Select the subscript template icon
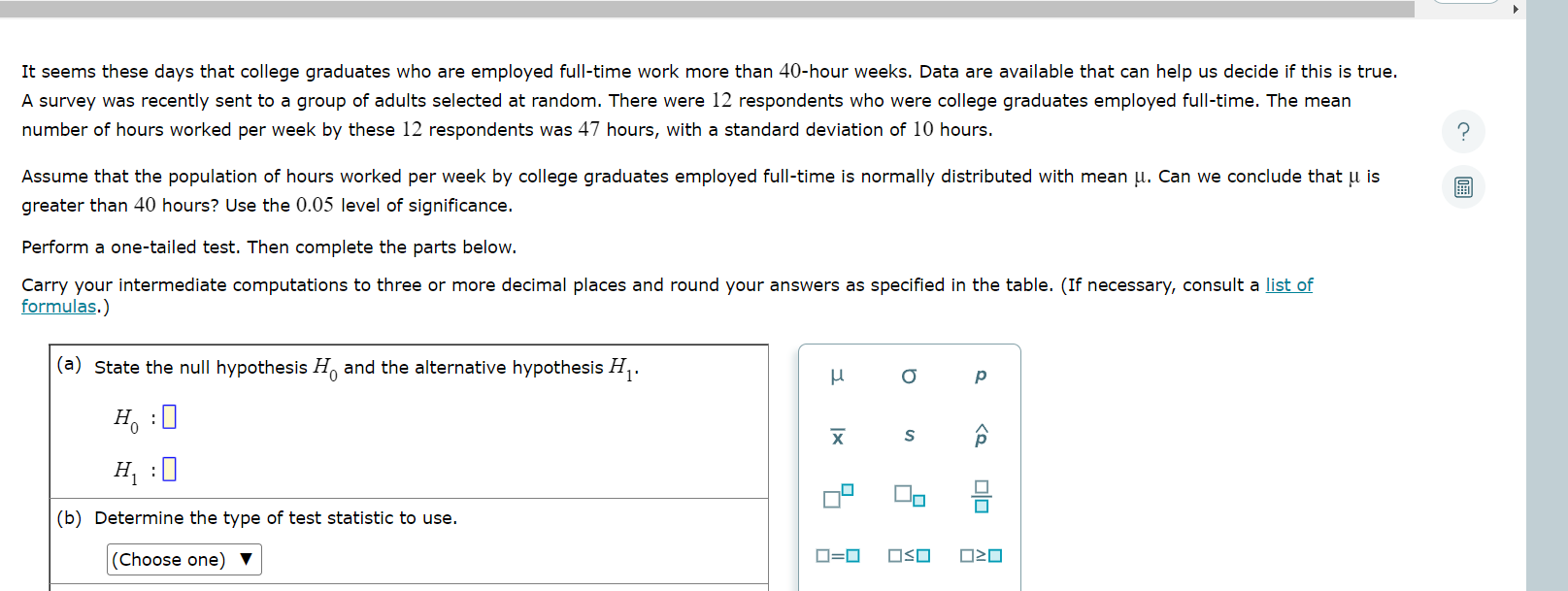Screen dimensions: 1568x591 click(910, 497)
